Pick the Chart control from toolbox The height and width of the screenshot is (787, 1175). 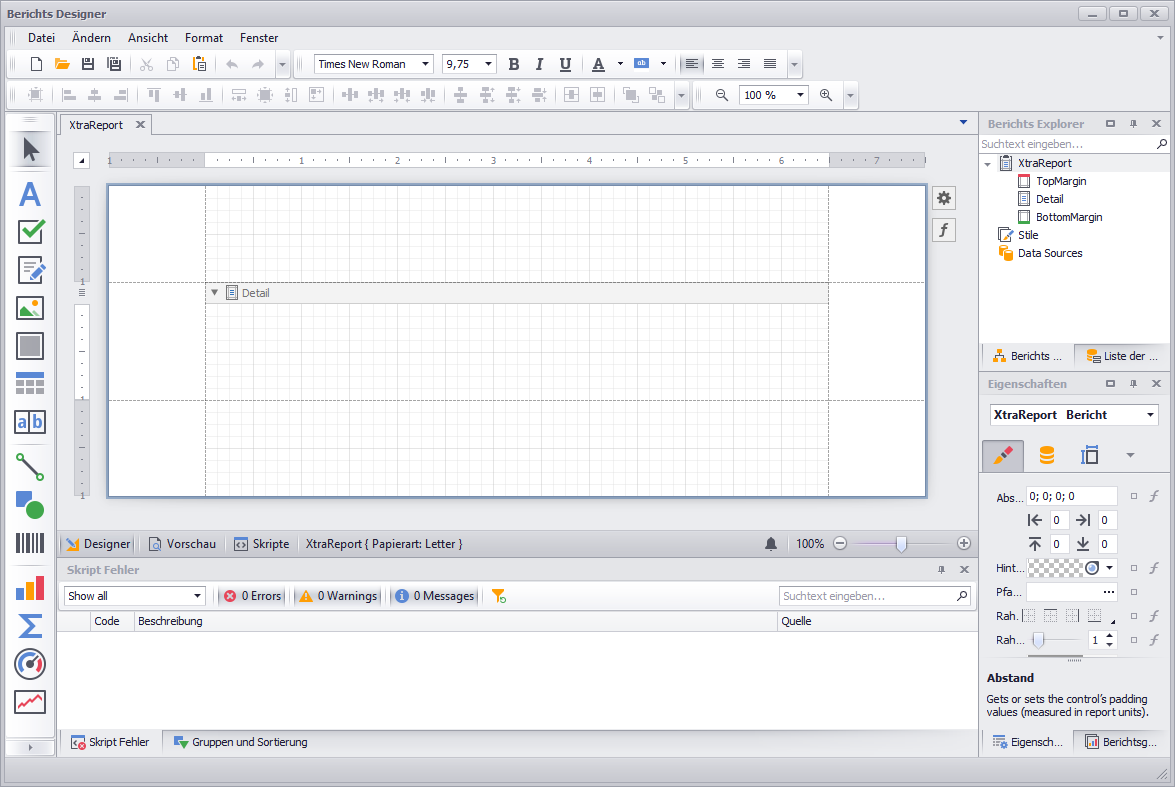point(30,587)
